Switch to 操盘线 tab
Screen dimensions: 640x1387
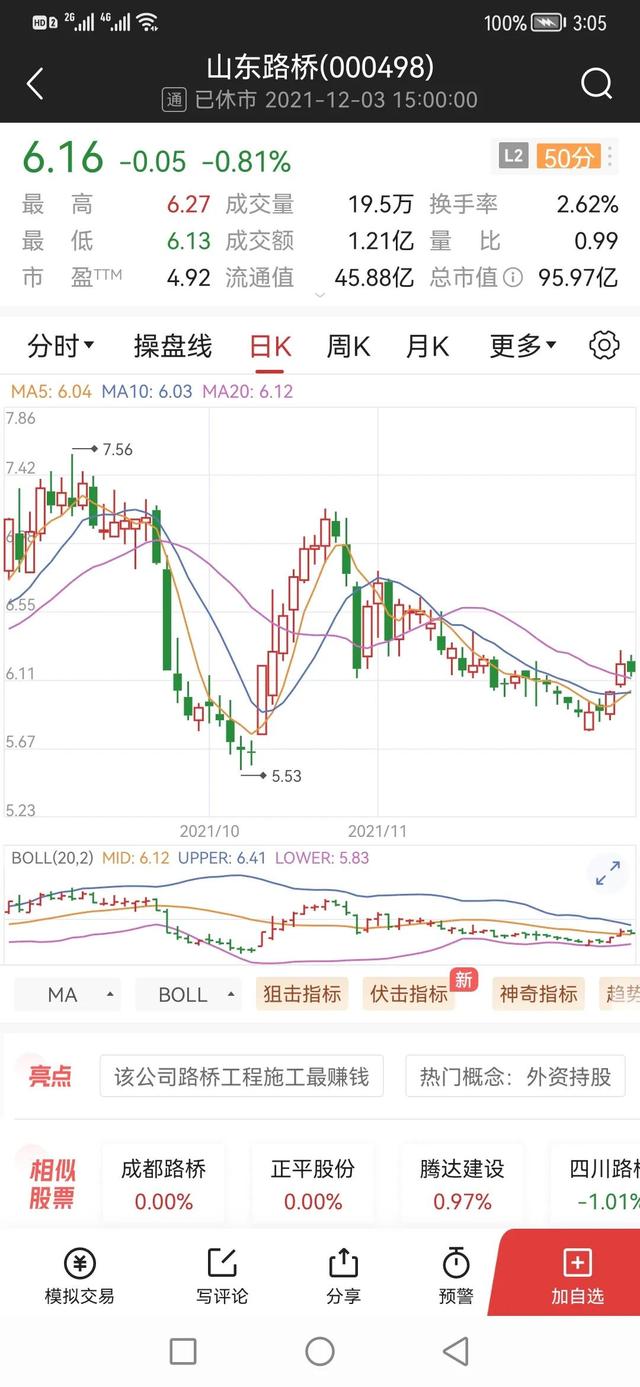click(173, 346)
